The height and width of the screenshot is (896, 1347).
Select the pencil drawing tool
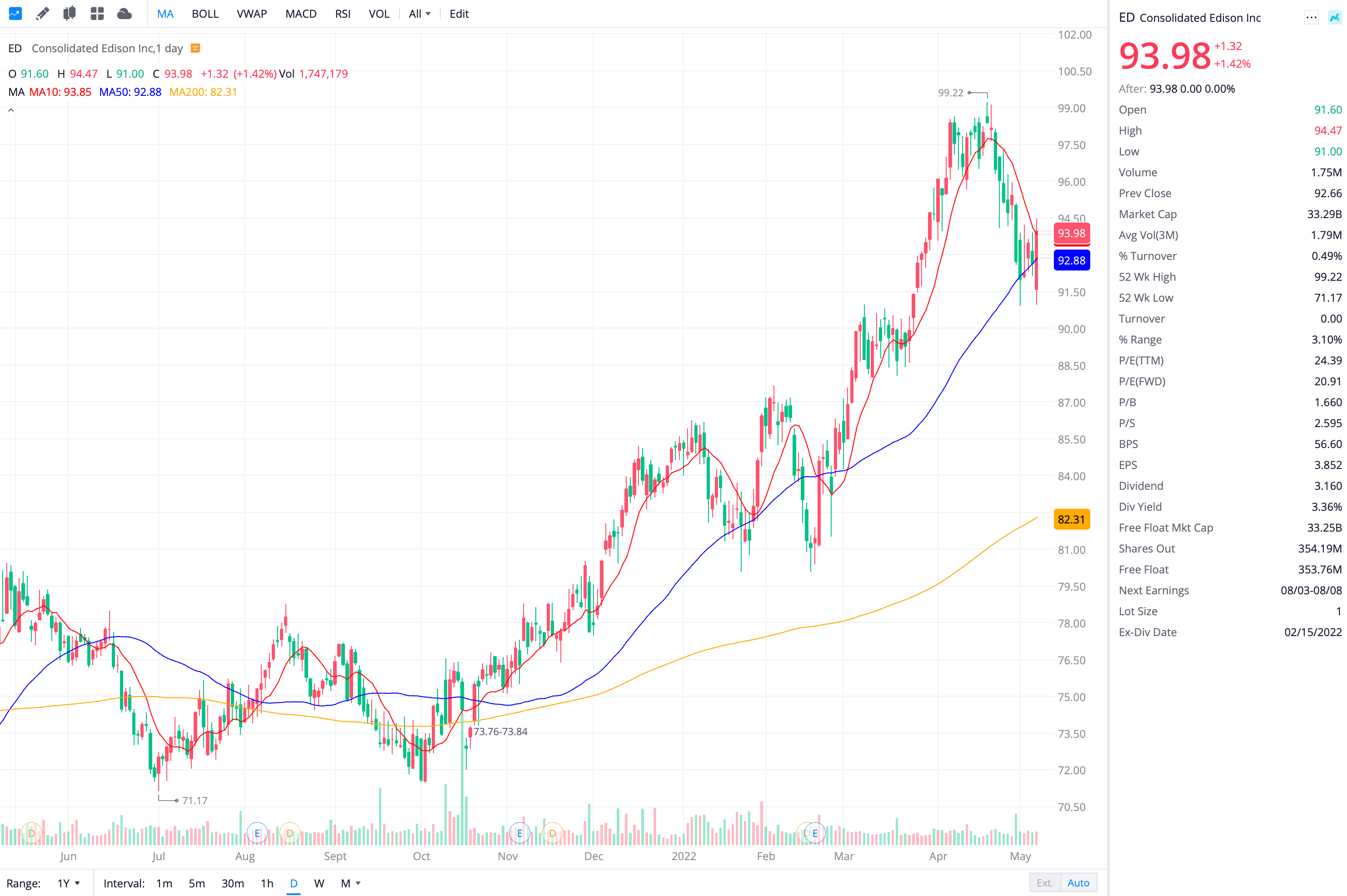point(42,14)
